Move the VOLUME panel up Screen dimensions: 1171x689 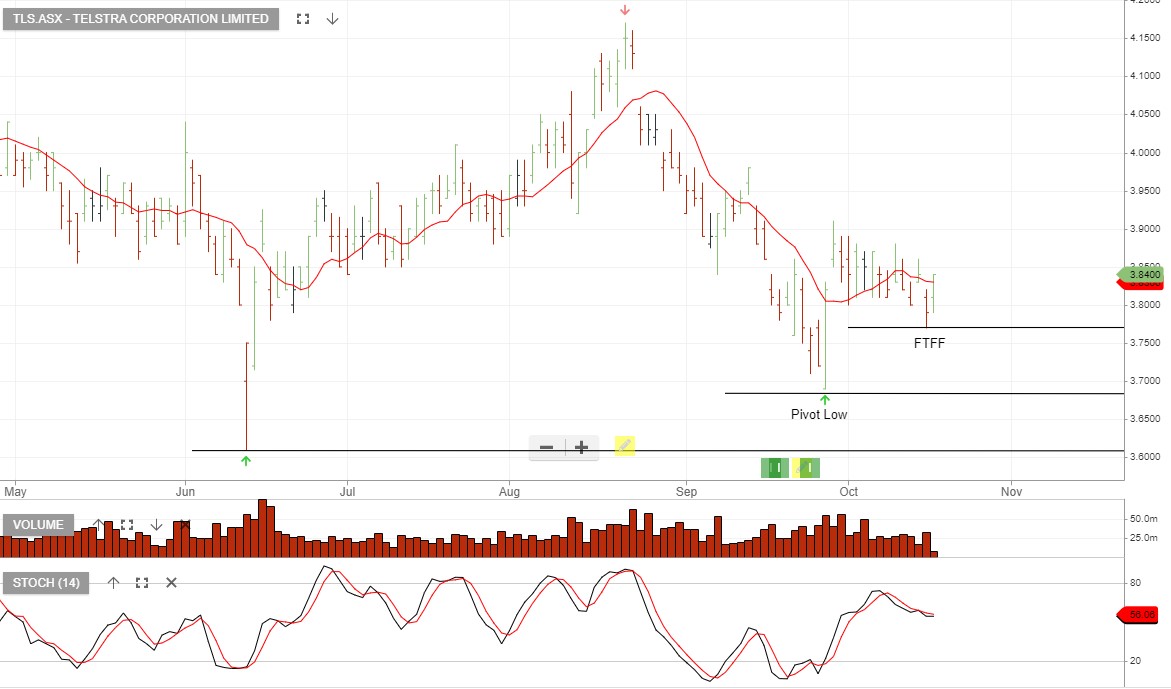click(99, 524)
